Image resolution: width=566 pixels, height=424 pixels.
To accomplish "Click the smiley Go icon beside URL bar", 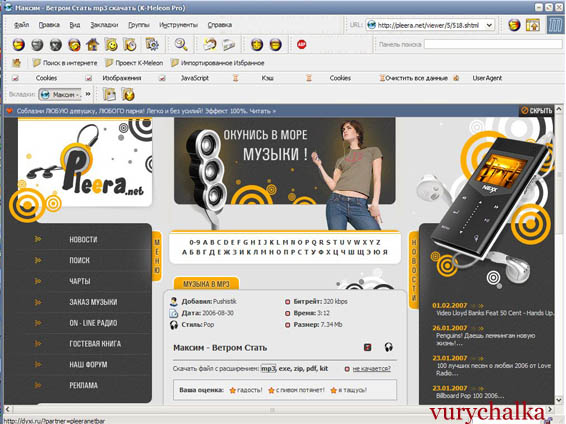I will tap(514, 25).
